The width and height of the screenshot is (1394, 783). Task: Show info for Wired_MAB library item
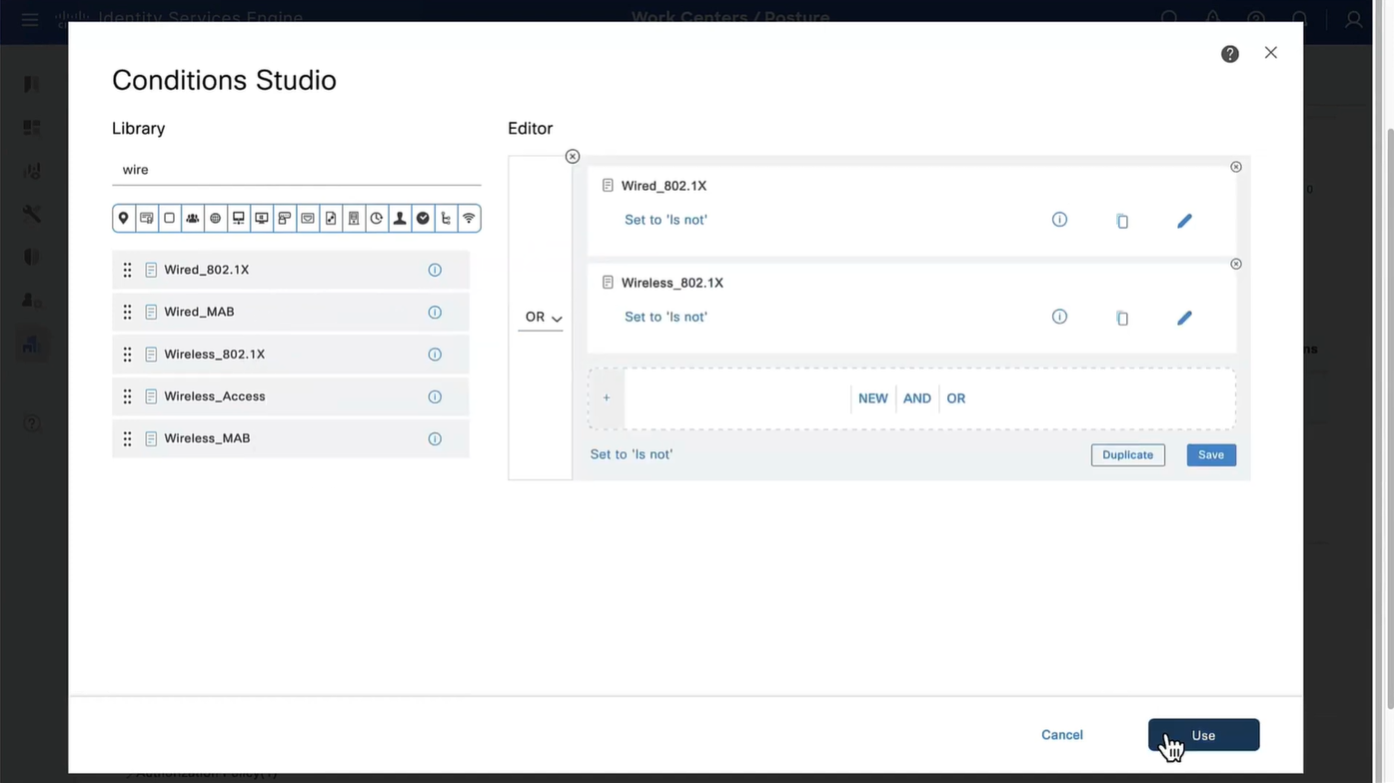tap(435, 312)
